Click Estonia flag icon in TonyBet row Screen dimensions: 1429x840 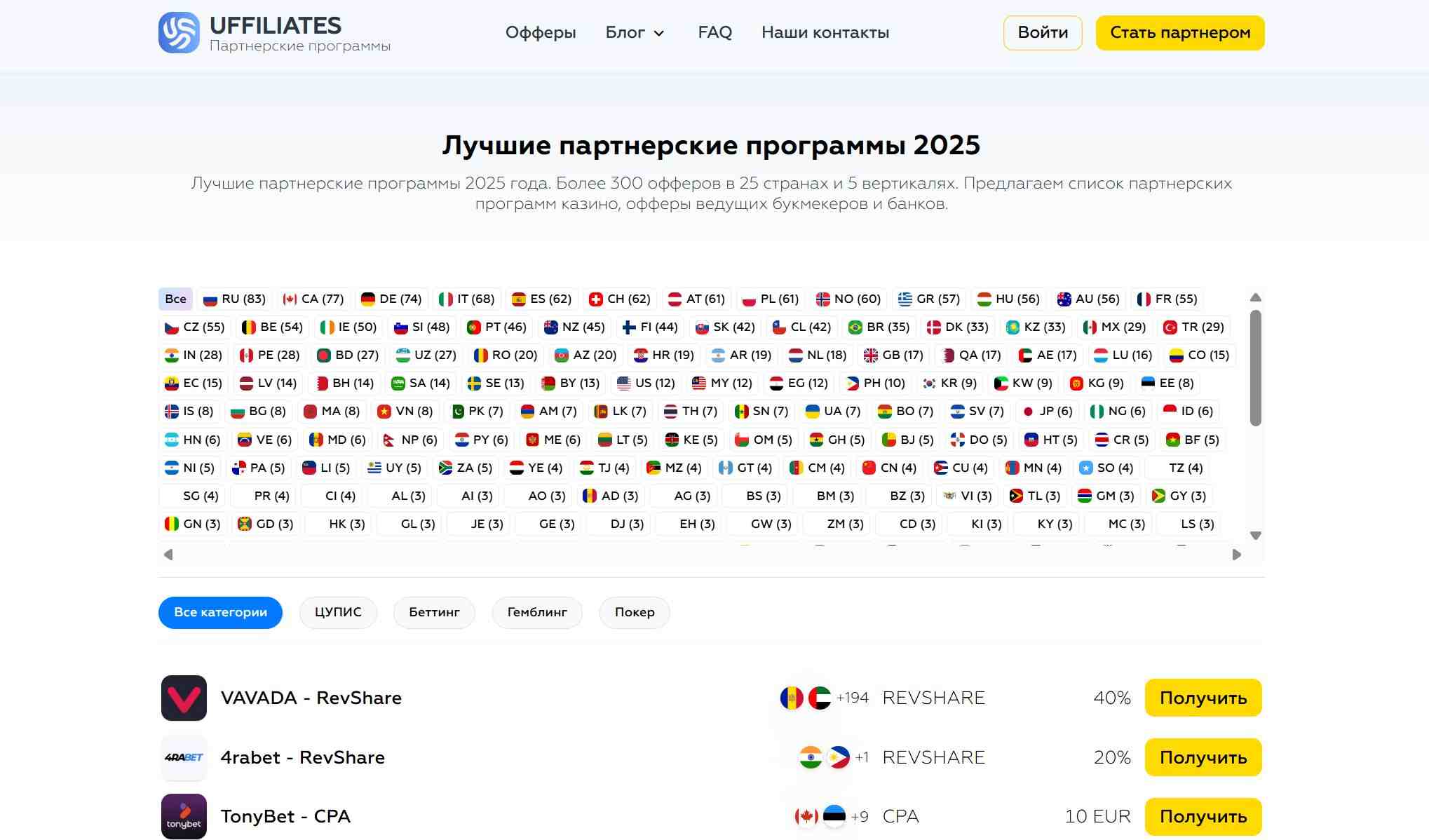834,816
